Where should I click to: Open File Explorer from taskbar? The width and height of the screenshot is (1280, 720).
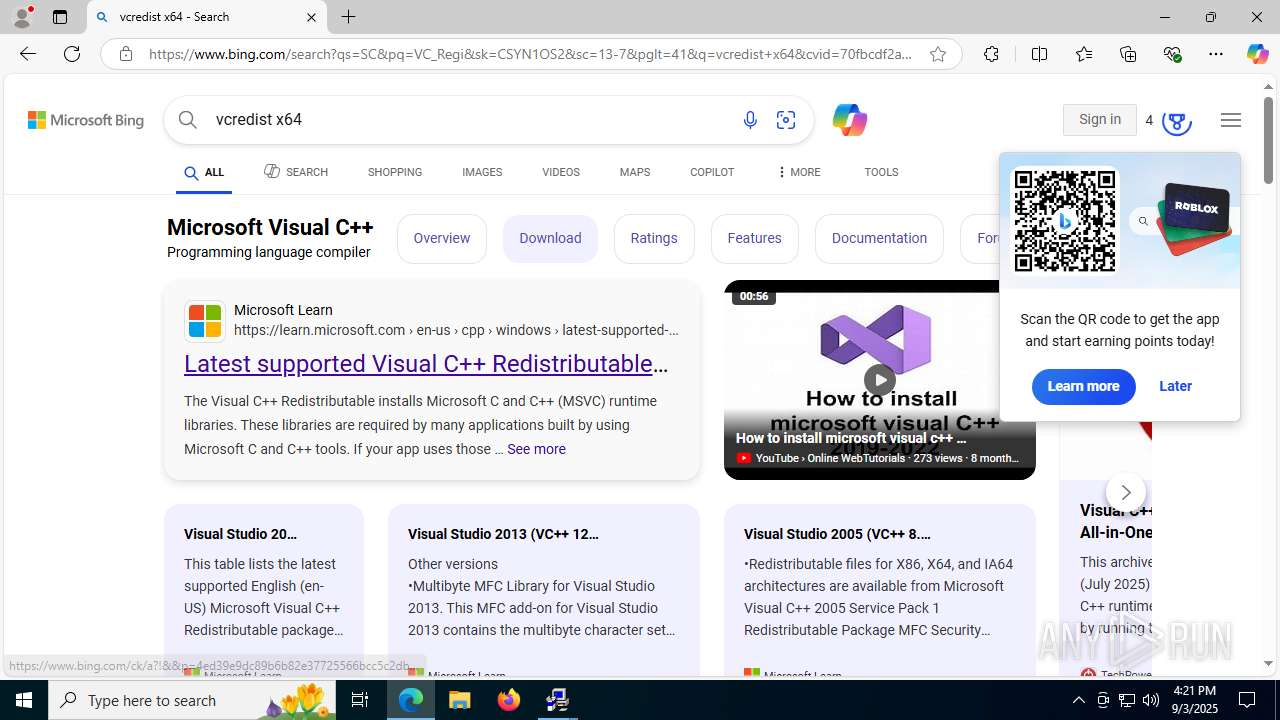pos(460,700)
